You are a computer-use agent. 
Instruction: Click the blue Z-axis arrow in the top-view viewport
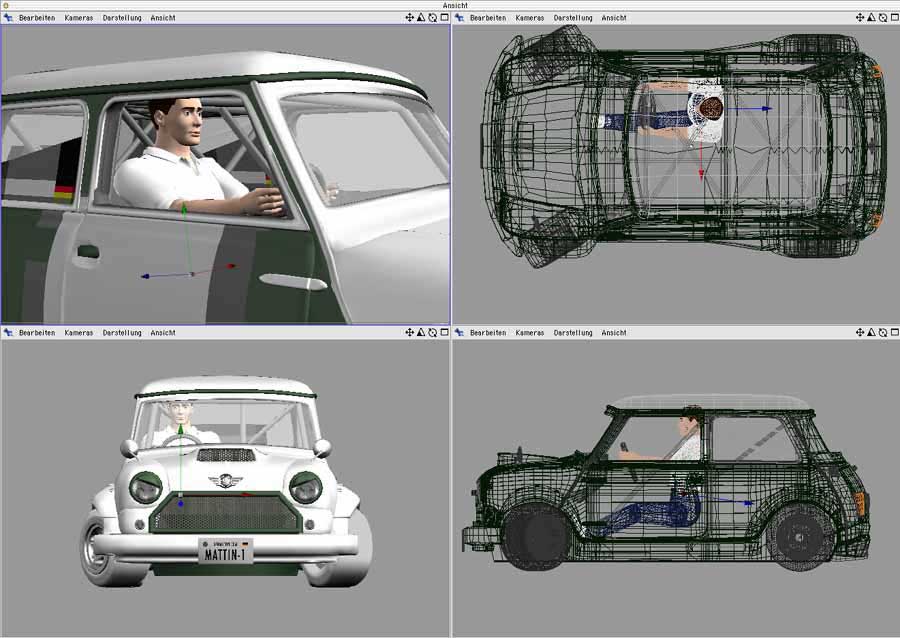[766, 108]
